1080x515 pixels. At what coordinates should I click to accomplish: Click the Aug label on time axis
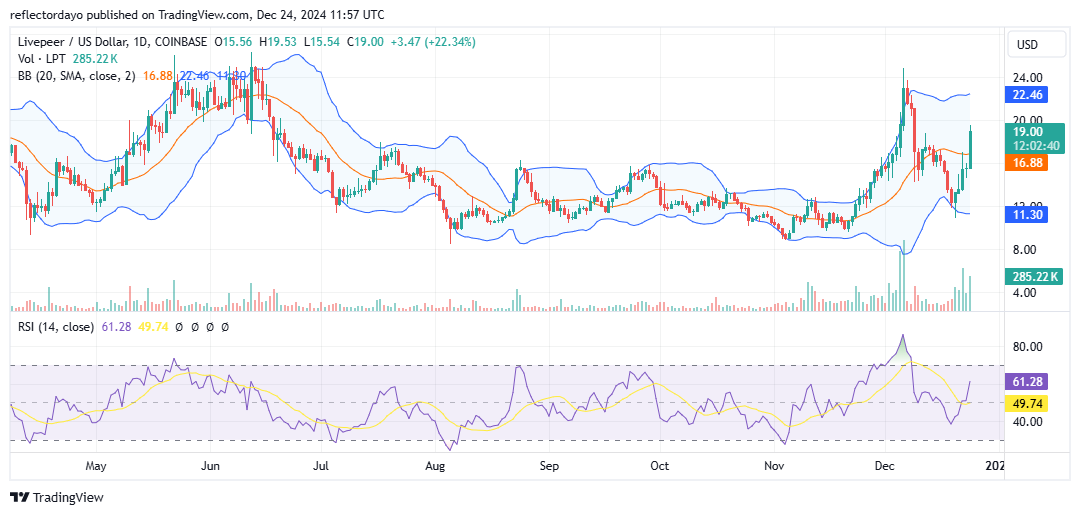437,466
